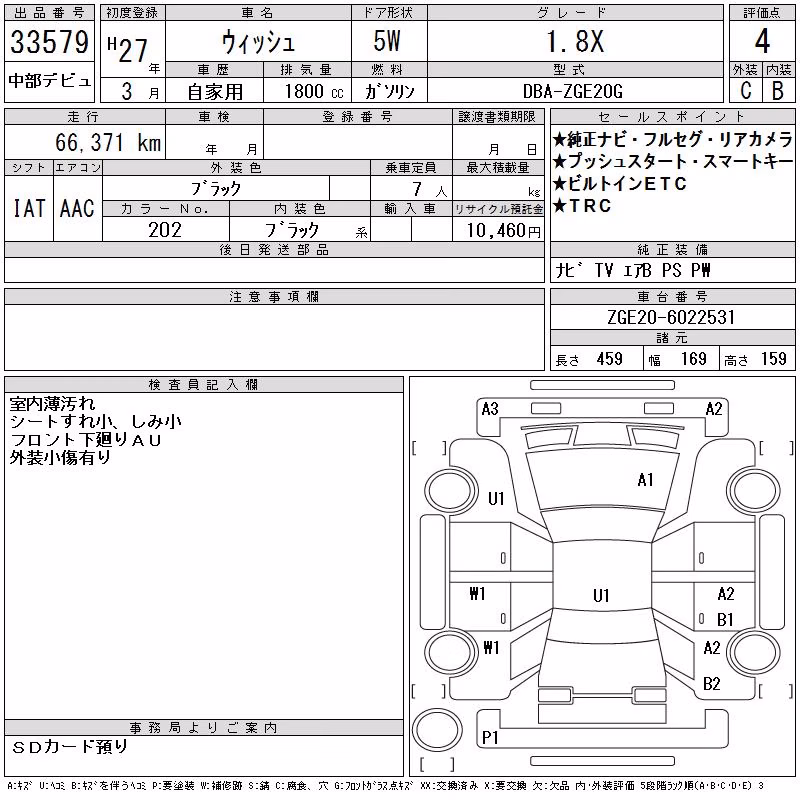Click the 輸入車 header cell
This screenshot has height=800, width=800.
411,209
